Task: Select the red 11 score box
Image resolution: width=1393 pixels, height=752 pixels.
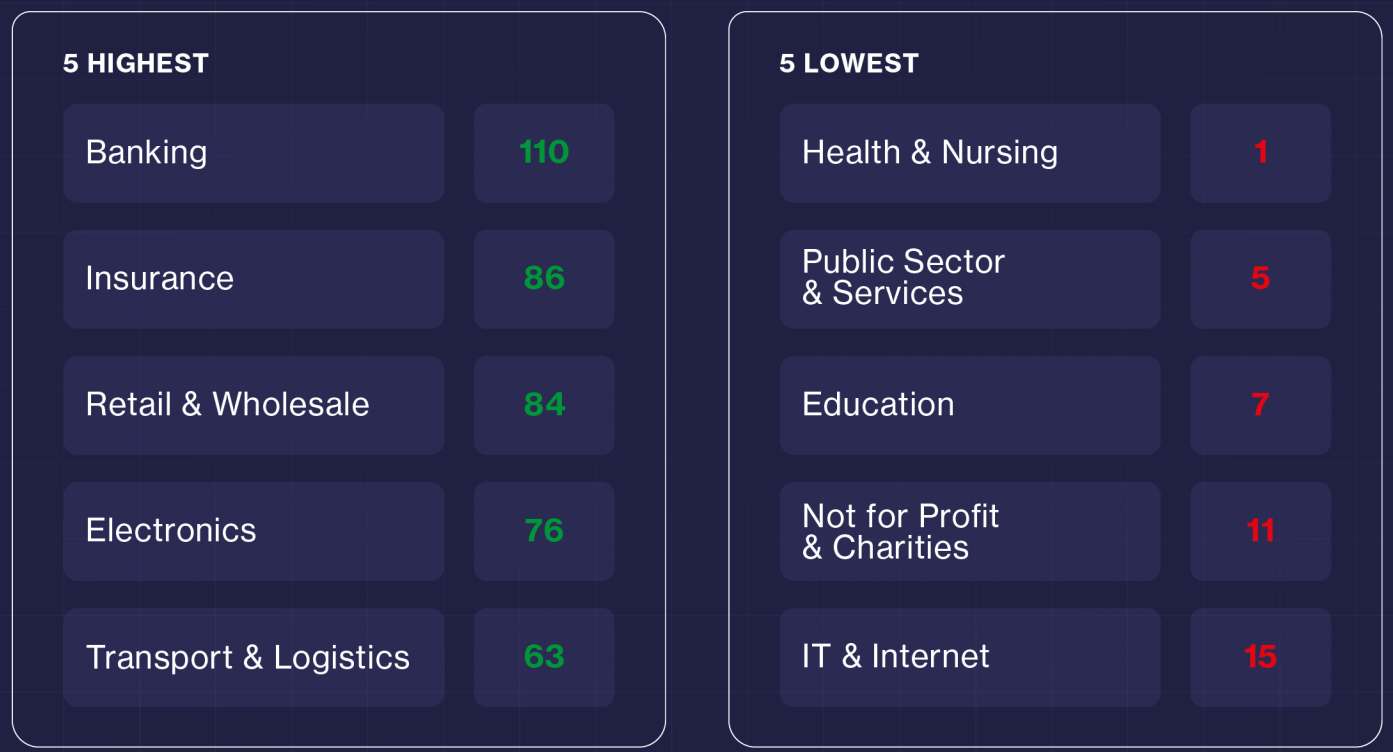Action: 1260,531
